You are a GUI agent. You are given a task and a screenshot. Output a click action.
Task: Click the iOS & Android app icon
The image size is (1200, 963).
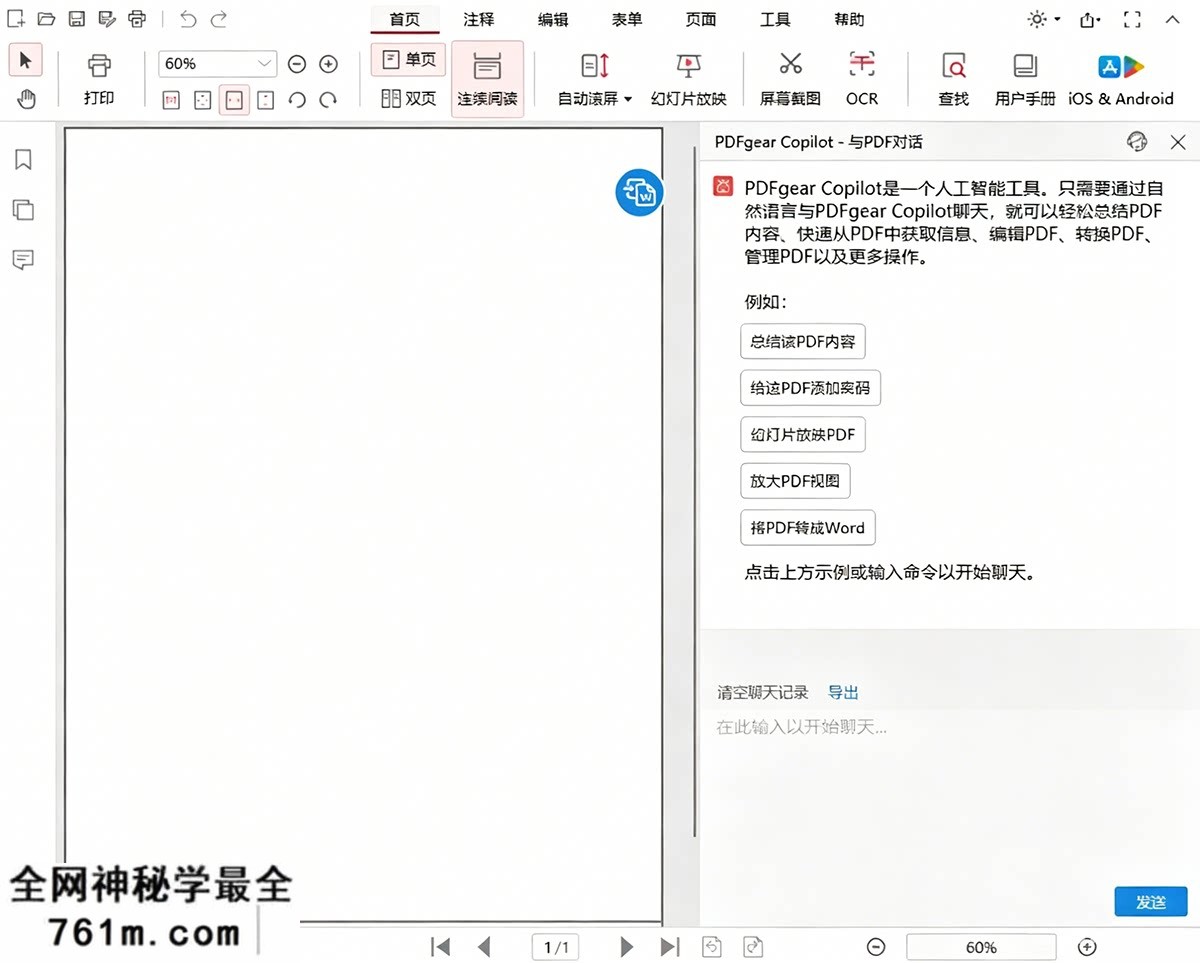(x=1121, y=79)
